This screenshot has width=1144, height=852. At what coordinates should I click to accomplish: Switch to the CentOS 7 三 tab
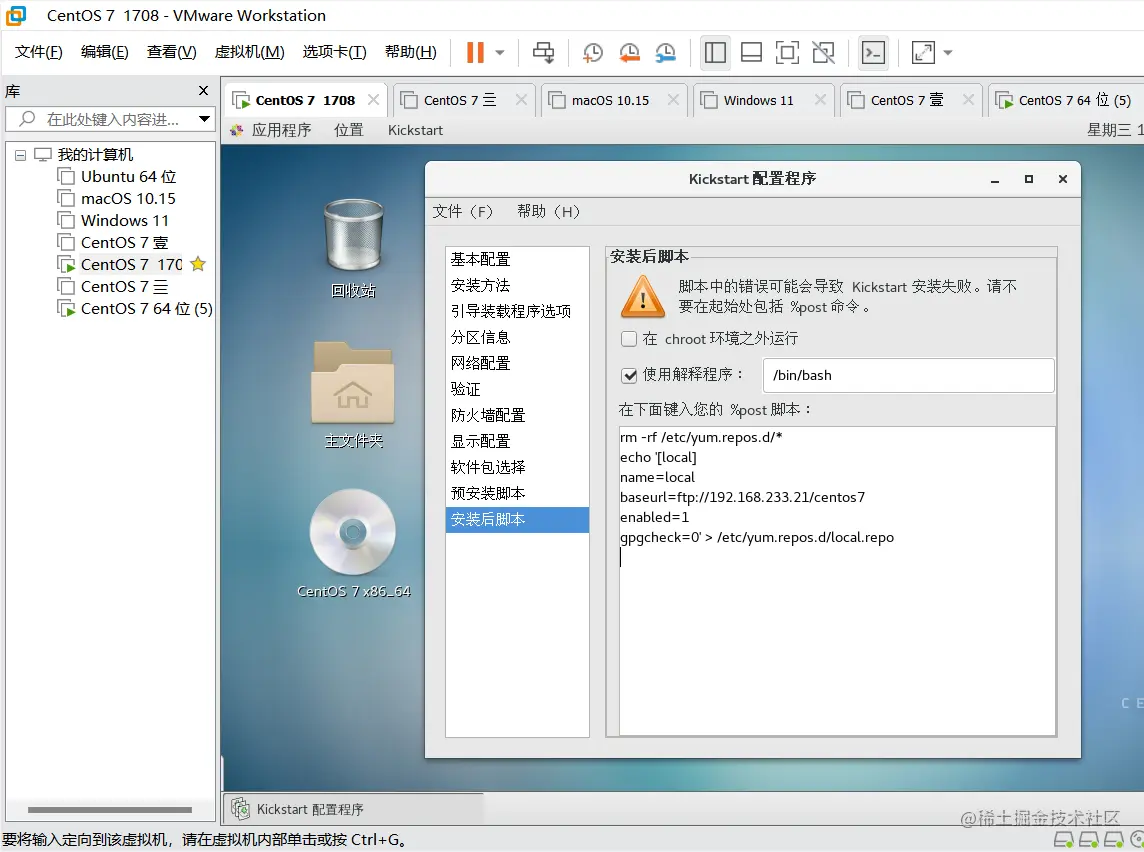pyautogui.click(x=460, y=100)
